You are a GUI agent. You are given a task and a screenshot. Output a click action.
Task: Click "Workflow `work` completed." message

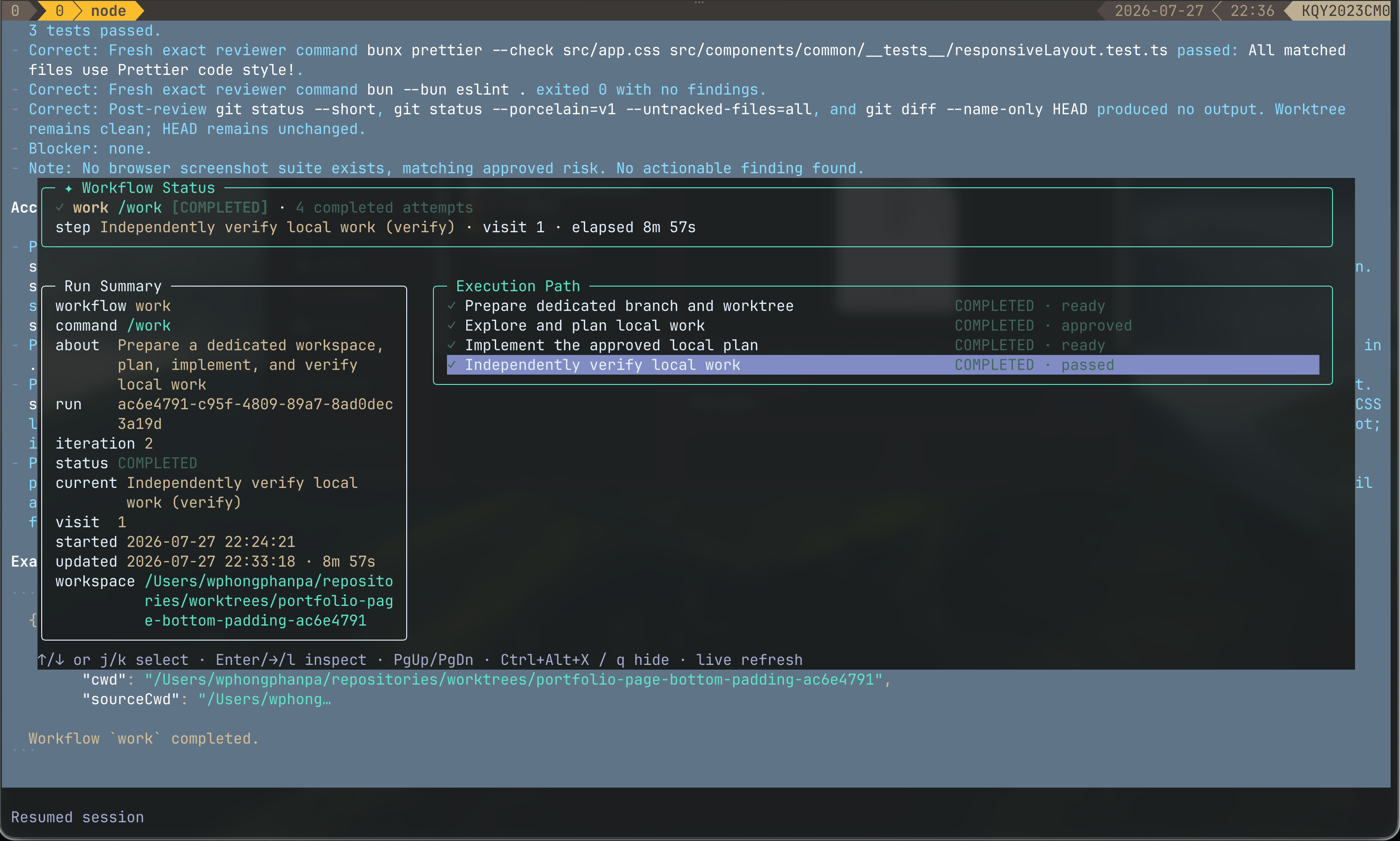pyautogui.click(x=144, y=739)
